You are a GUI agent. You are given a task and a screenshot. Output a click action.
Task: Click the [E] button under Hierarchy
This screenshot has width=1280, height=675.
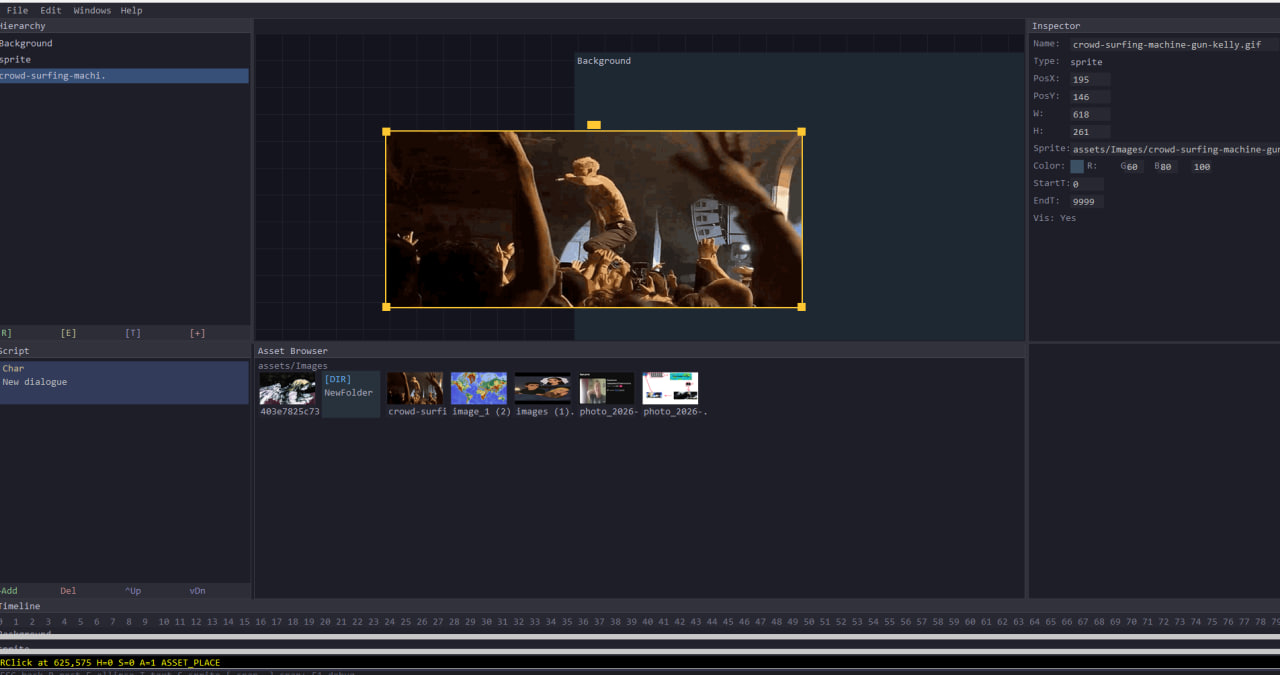68,333
